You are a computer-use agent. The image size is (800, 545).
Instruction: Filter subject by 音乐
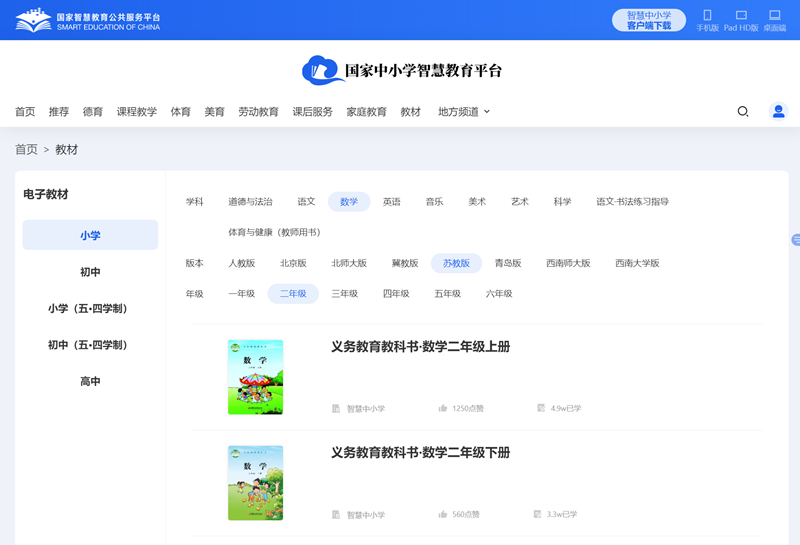click(x=434, y=202)
